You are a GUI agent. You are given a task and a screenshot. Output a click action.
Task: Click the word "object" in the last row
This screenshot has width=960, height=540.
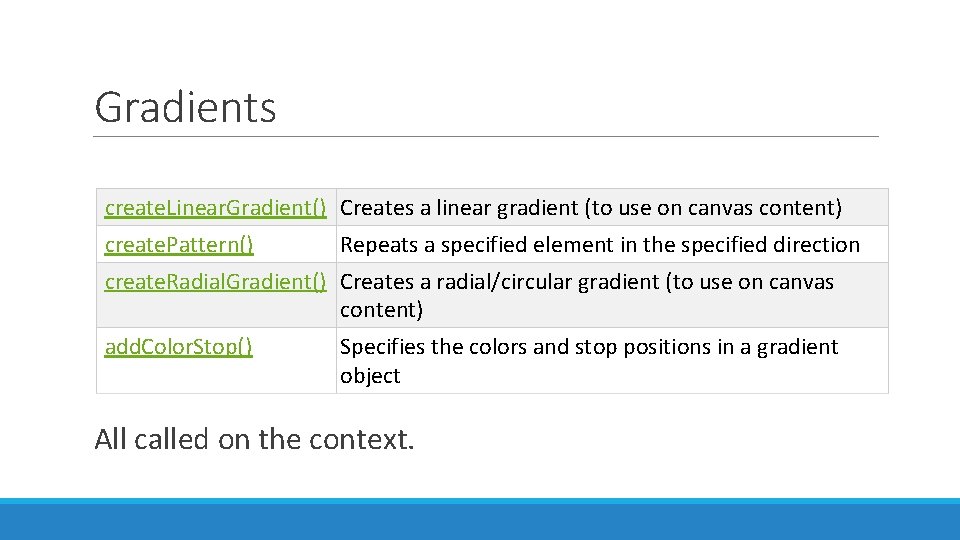tap(370, 376)
